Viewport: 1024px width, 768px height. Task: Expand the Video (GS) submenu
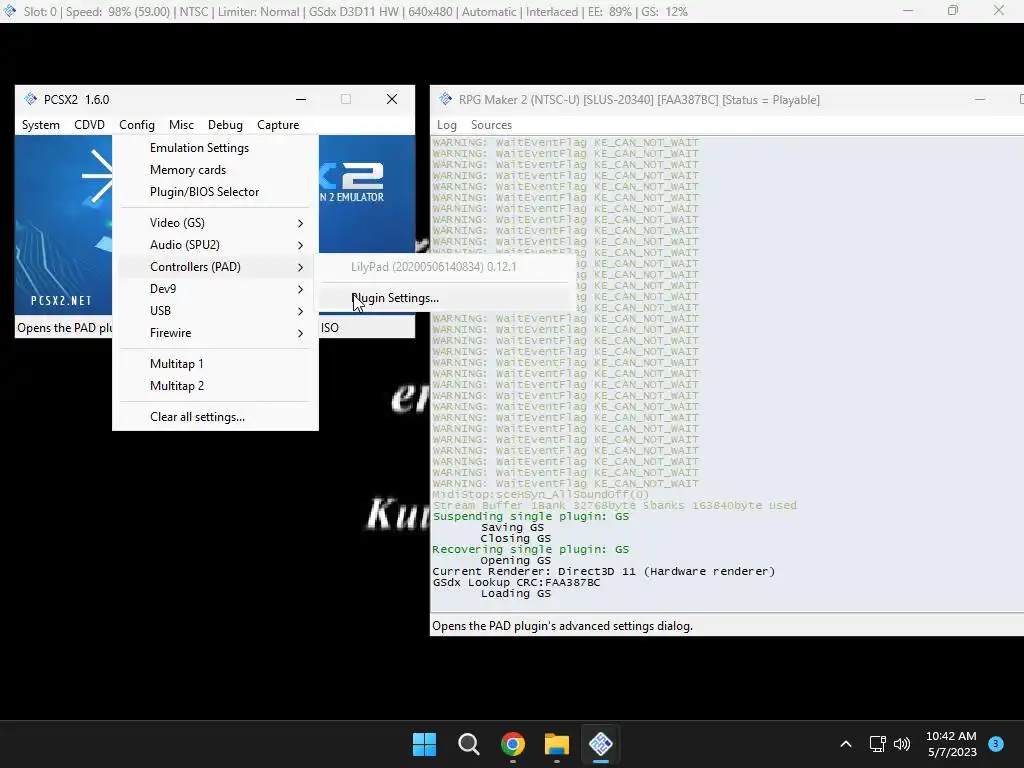coord(216,223)
